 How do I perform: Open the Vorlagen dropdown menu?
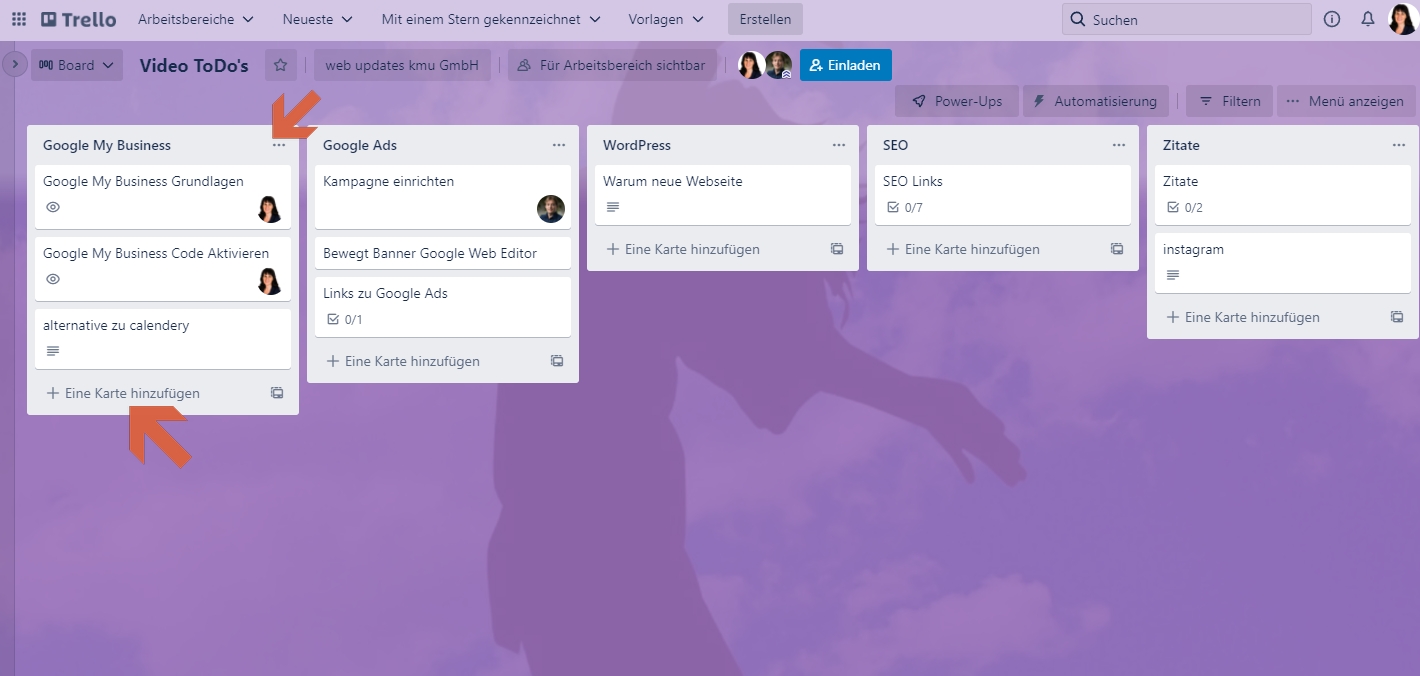[664, 18]
